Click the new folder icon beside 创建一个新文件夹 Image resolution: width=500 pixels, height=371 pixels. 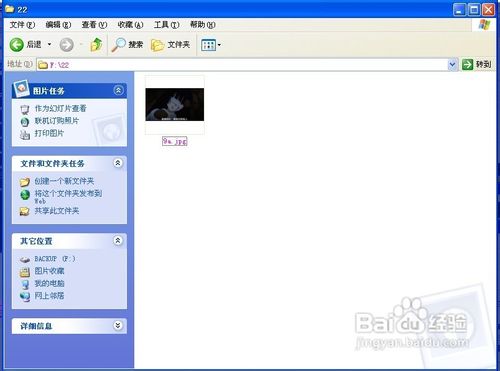(25, 182)
